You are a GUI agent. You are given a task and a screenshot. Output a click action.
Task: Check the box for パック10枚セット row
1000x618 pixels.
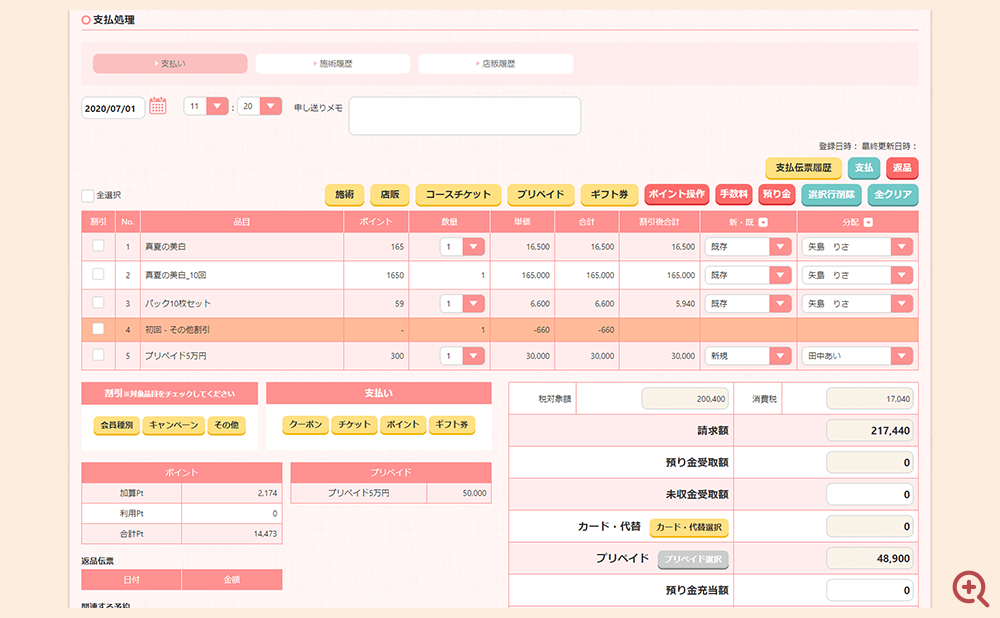tap(98, 302)
